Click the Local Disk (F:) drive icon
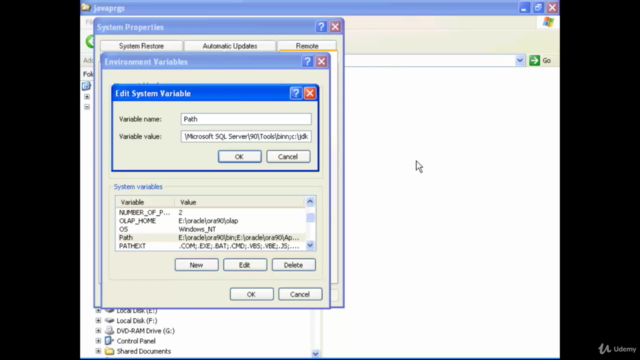640x360 pixels. click(x=109, y=320)
